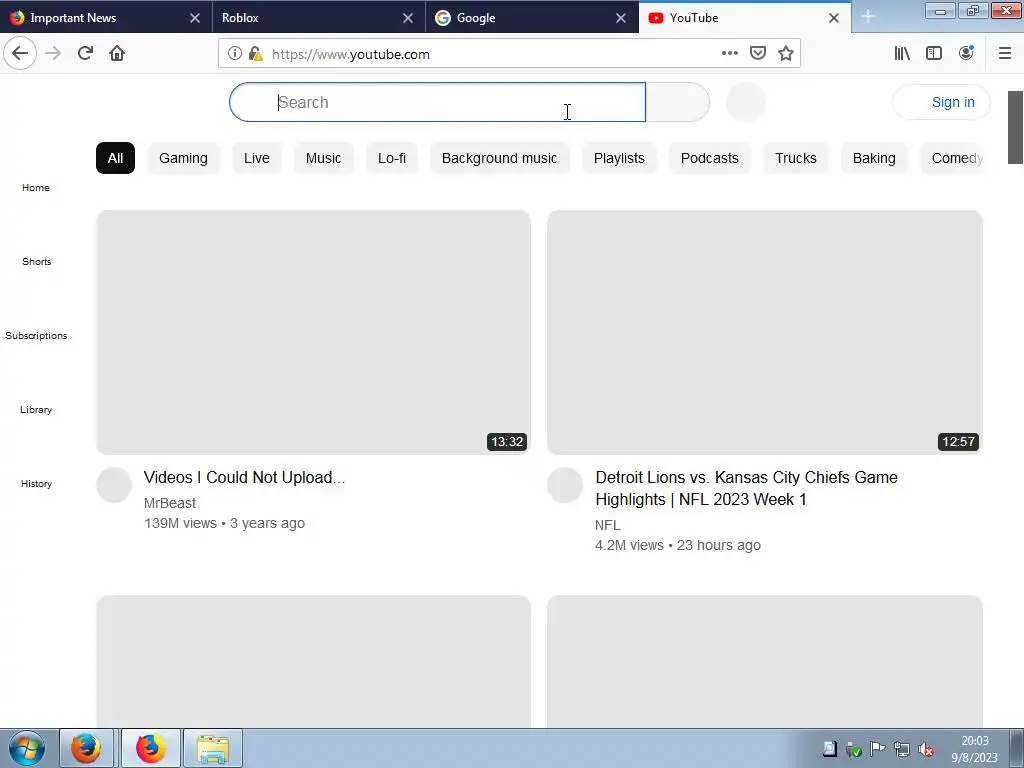The width and height of the screenshot is (1024, 768).
Task: Click the page vertical scrollbar thumb
Action: pos(1016,127)
